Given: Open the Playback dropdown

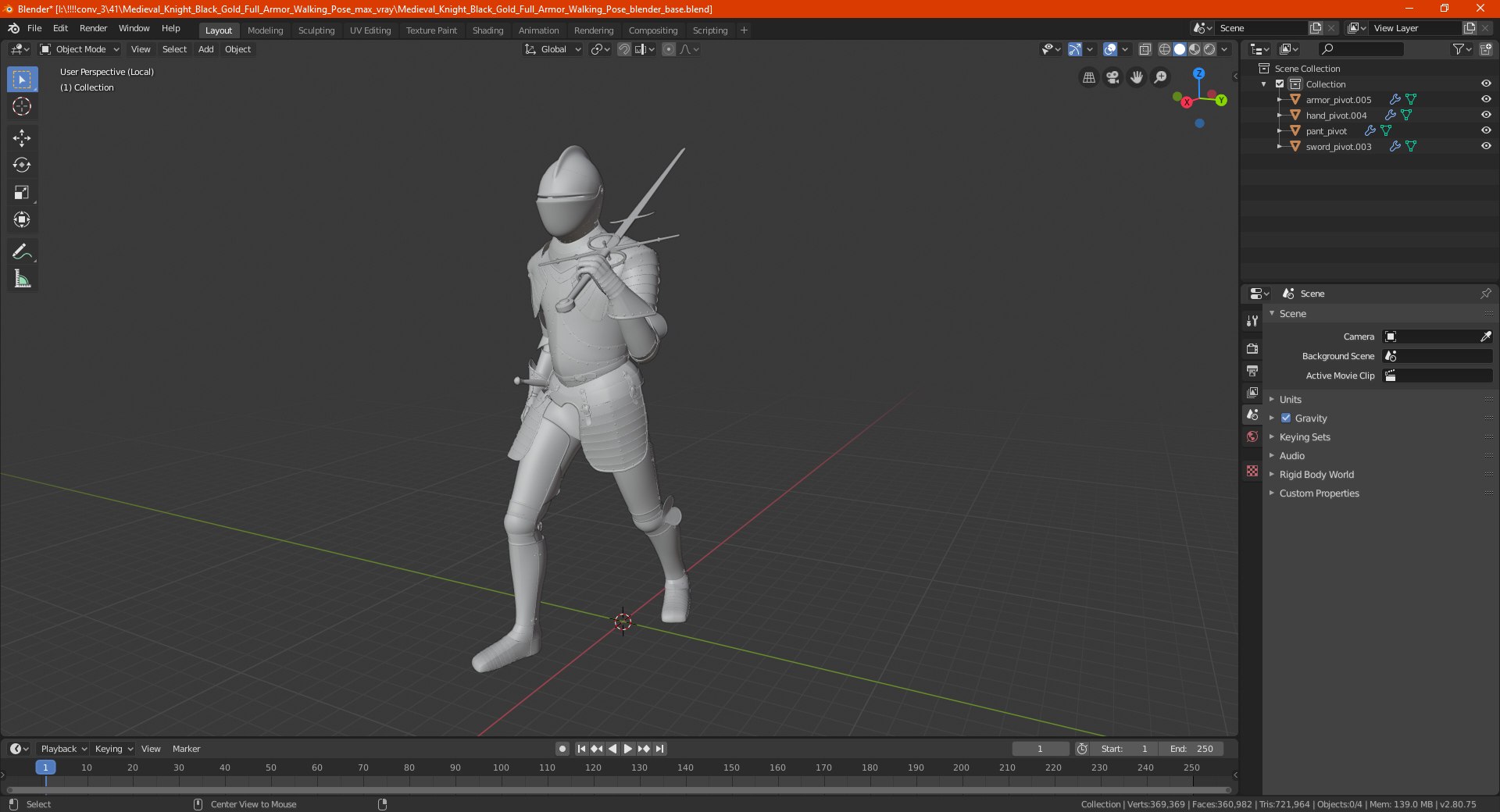Looking at the screenshot, I should coord(62,749).
